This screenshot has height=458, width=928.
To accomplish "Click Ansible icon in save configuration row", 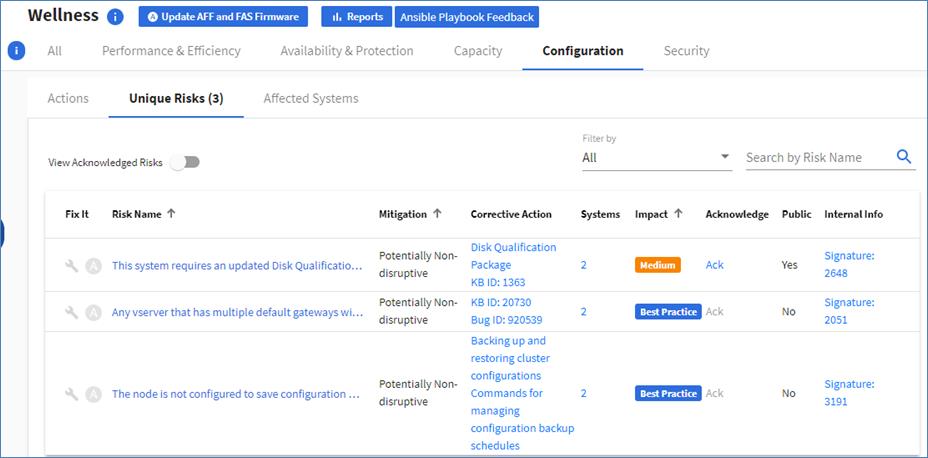I will 93,394.
